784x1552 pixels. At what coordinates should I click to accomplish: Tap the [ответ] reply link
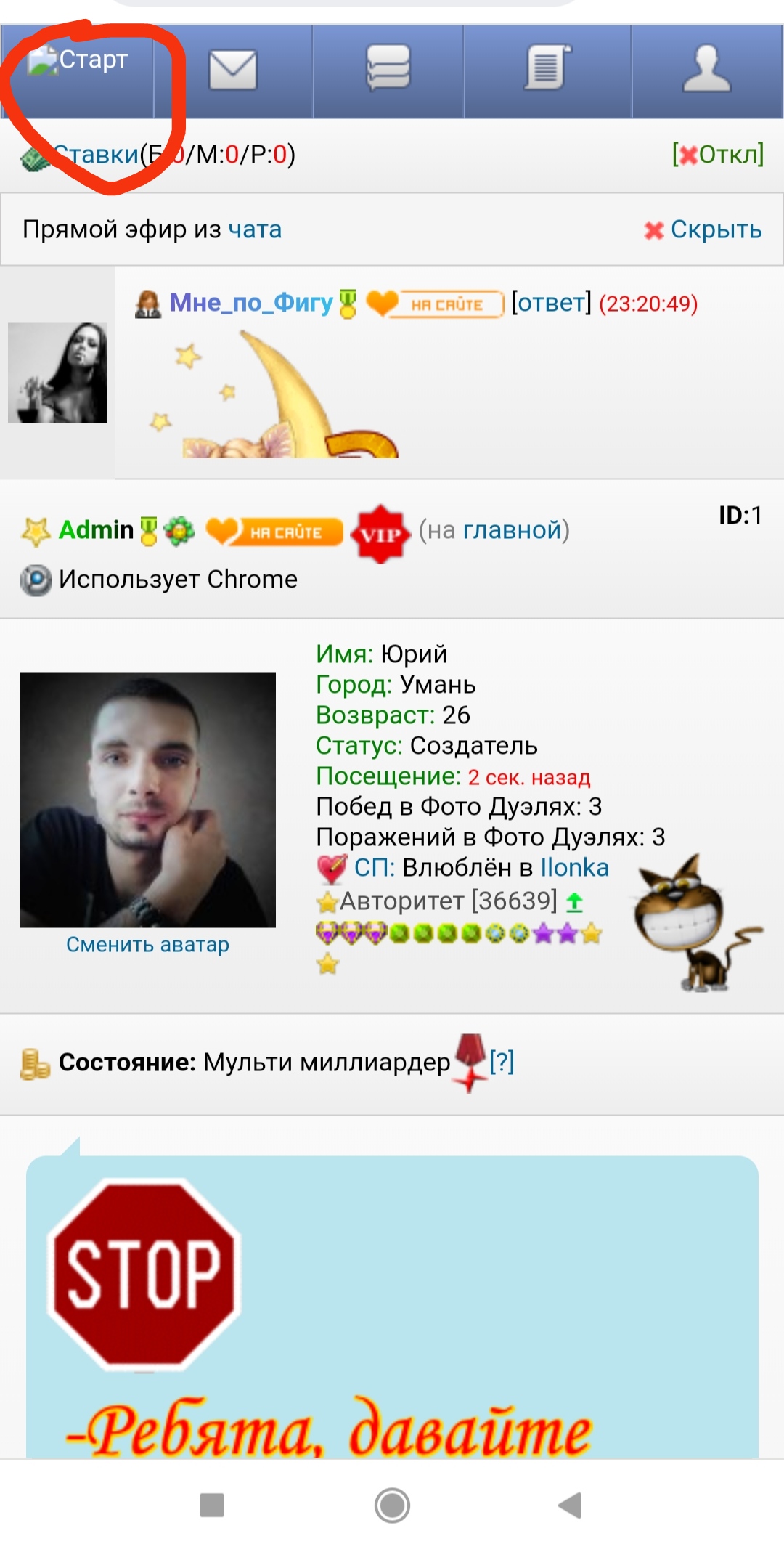click(x=552, y=302)
